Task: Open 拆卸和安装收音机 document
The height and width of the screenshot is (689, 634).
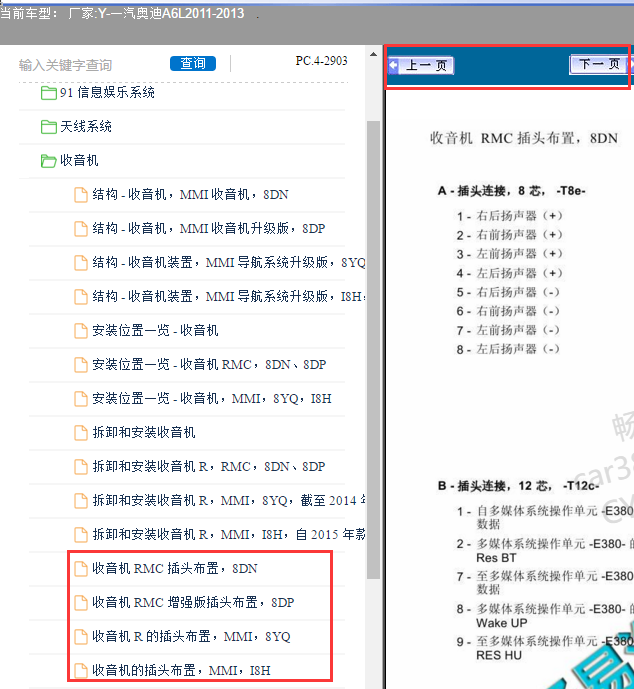Action: [144, 433]
